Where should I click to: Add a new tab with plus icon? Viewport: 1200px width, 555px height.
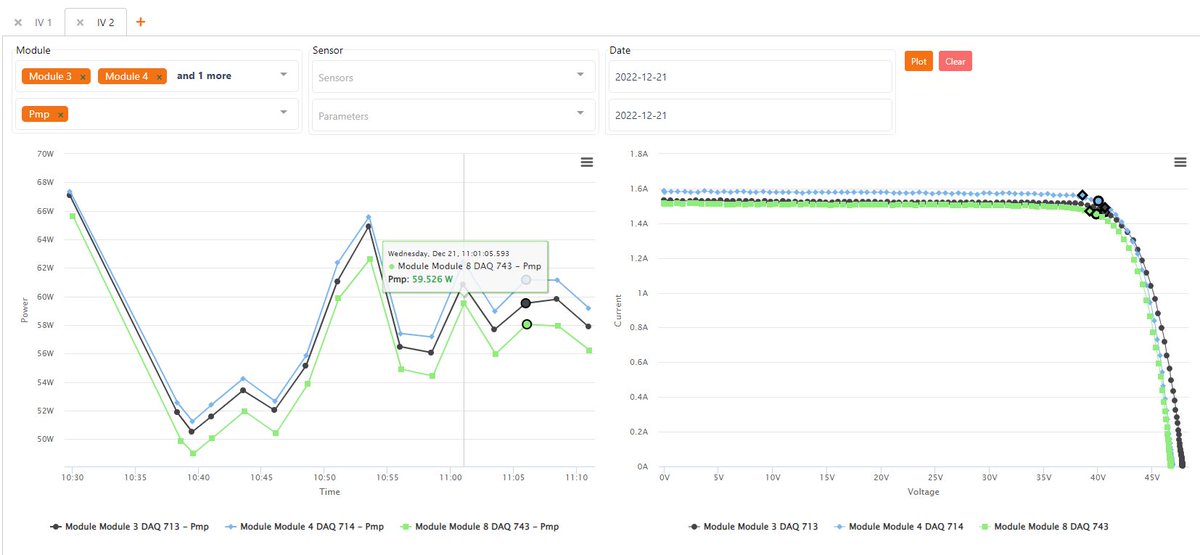(x=140, y=22)
